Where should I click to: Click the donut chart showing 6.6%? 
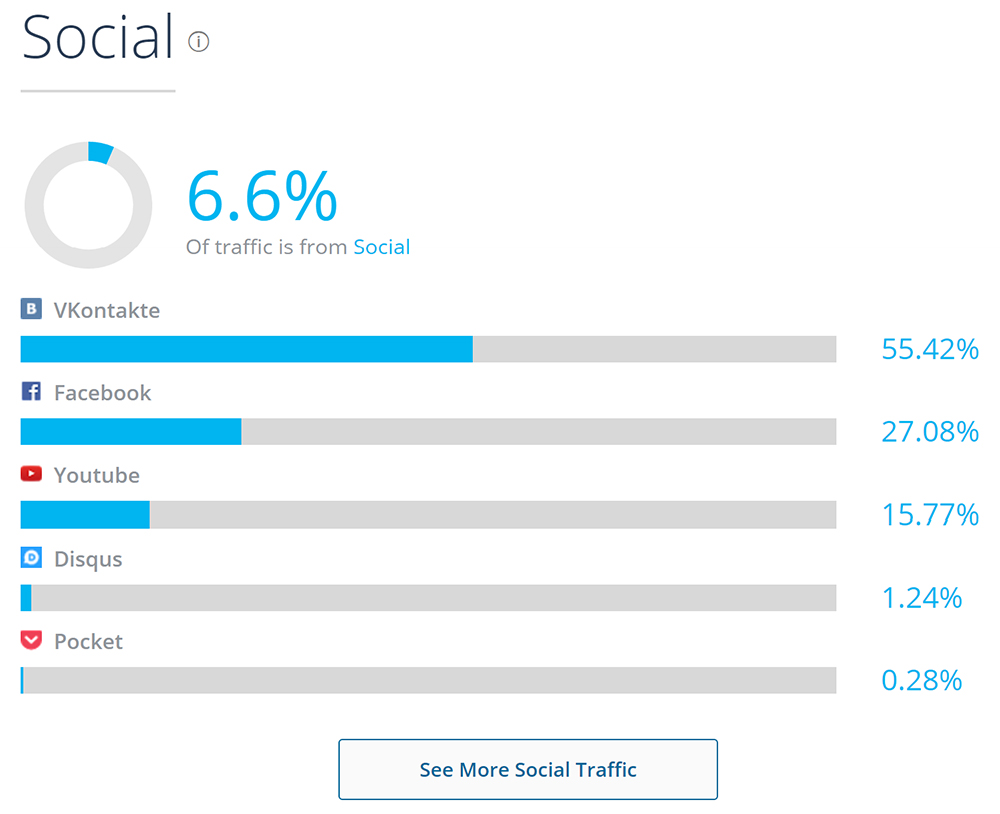click(88, 203)
